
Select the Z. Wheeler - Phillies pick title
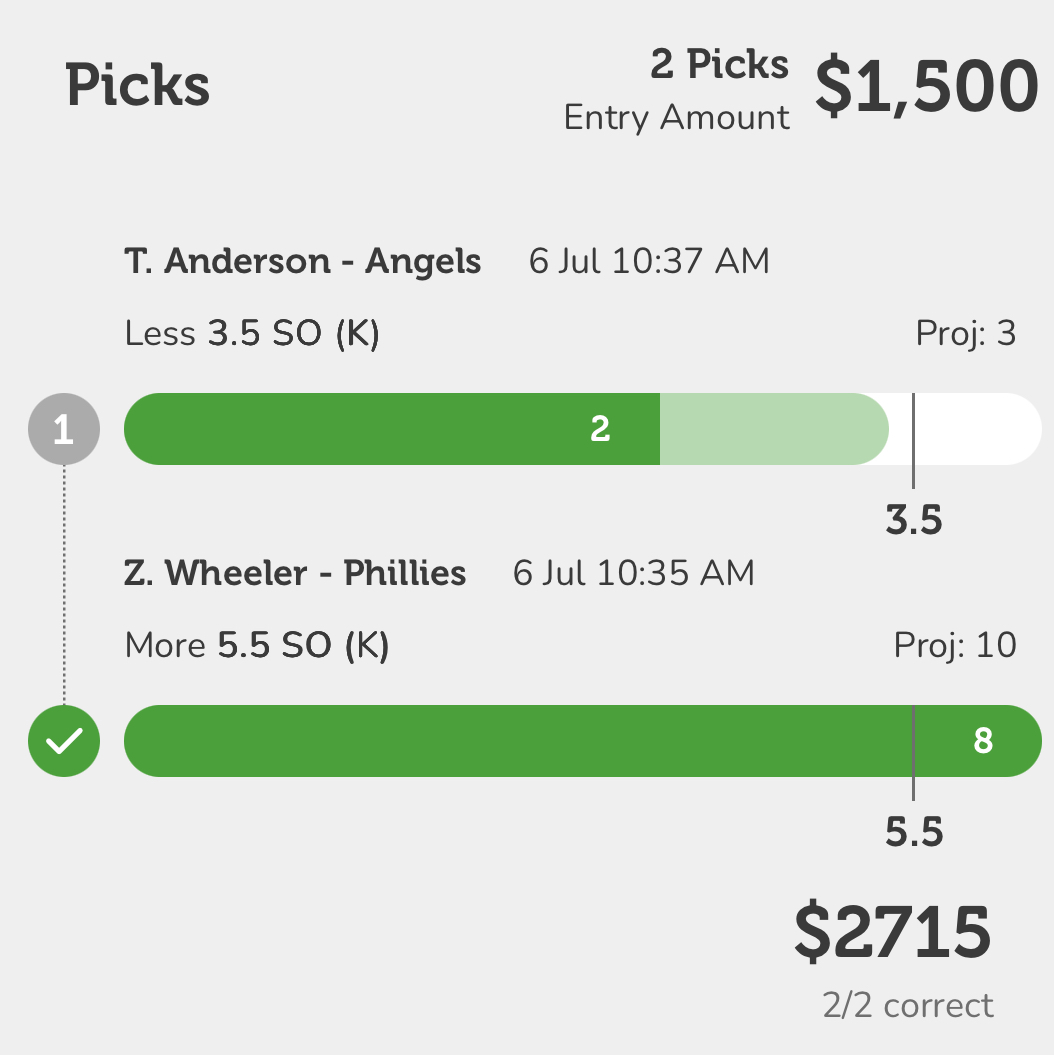coord(295,573)
